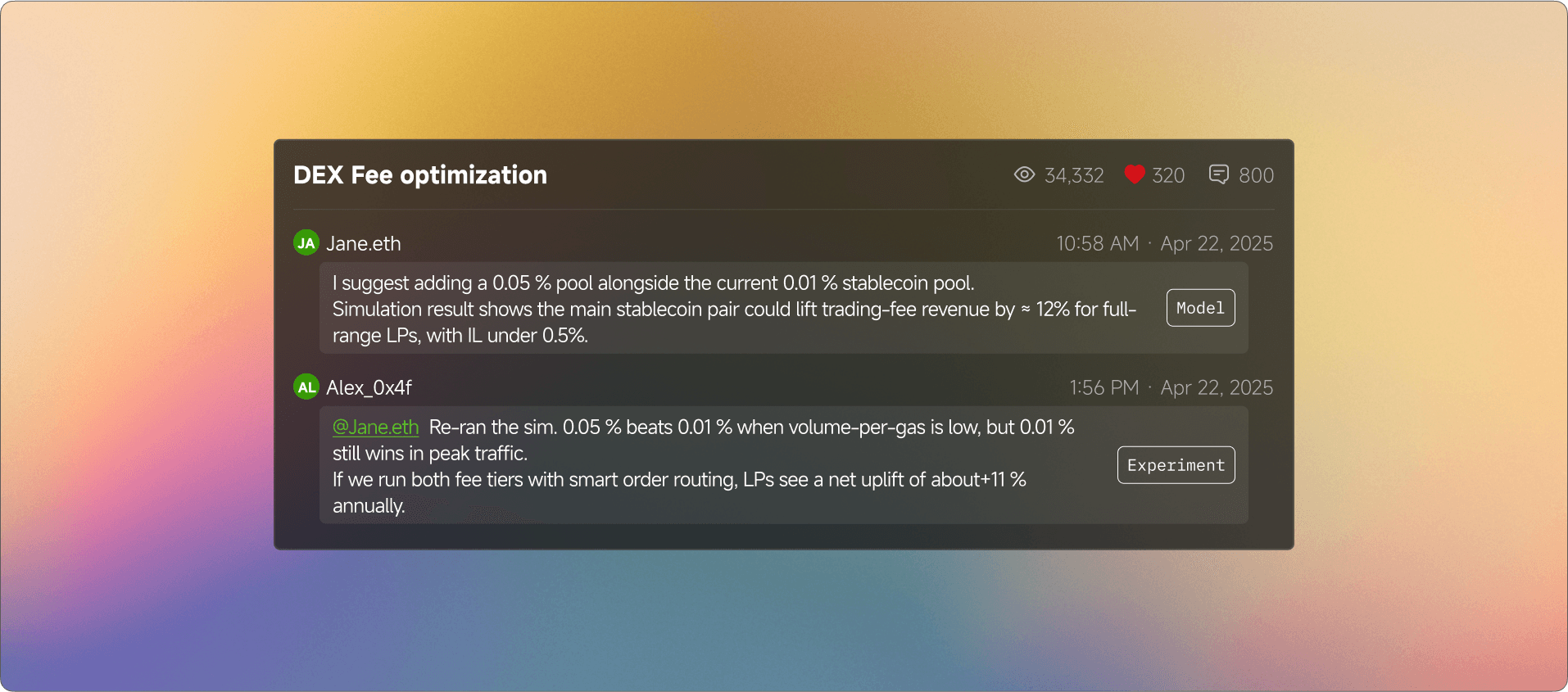Click the DEX Fee optimization title
This screenshot has height=692, width=1568.
(420, 174)
